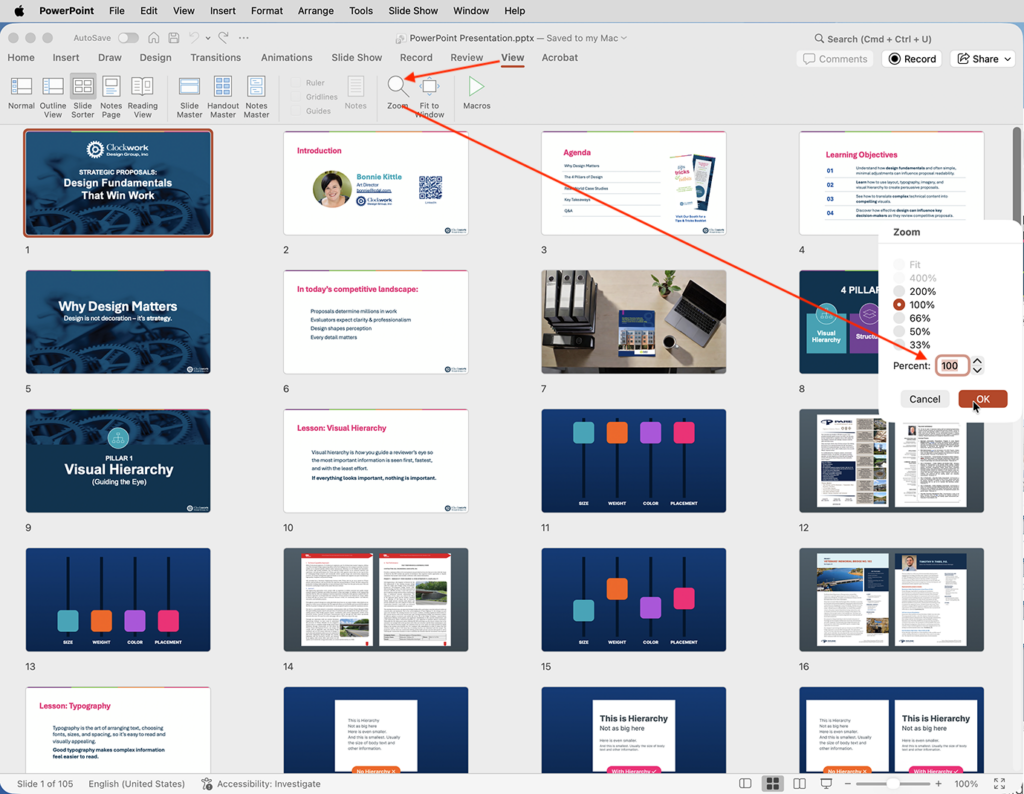The height and width of the screenshot is (794, 1024).
Task: Save the presentation with the disk icon
Action: pyautogui.click(x=174, y=38)
